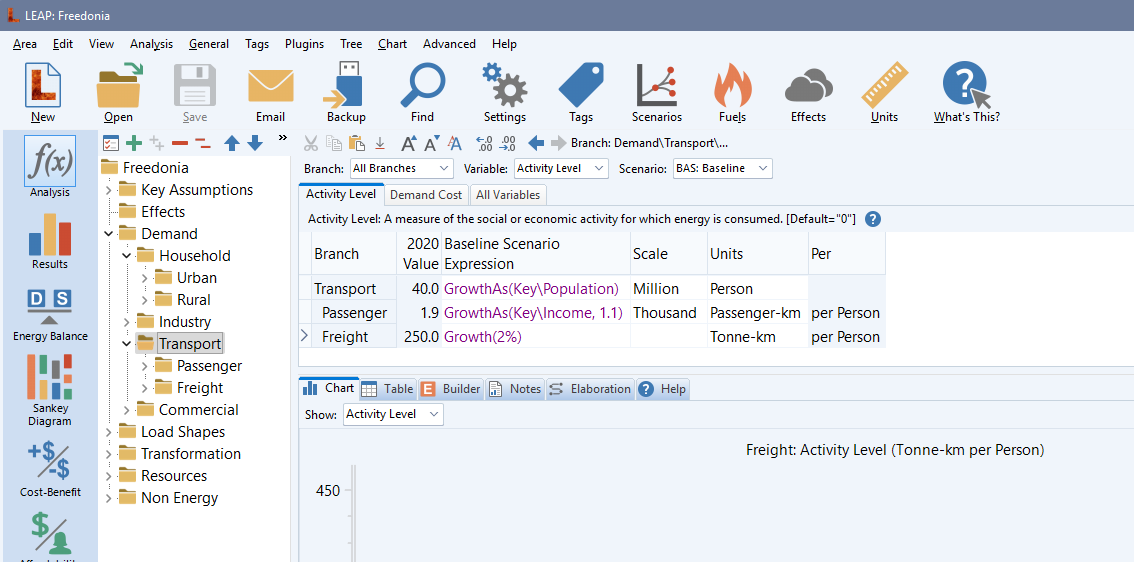Image resolution: width=1134 pixels, height=562 pixels.
Task: Open the Elaboration tab
Action: pyautogui.click(x=590, y=388)
